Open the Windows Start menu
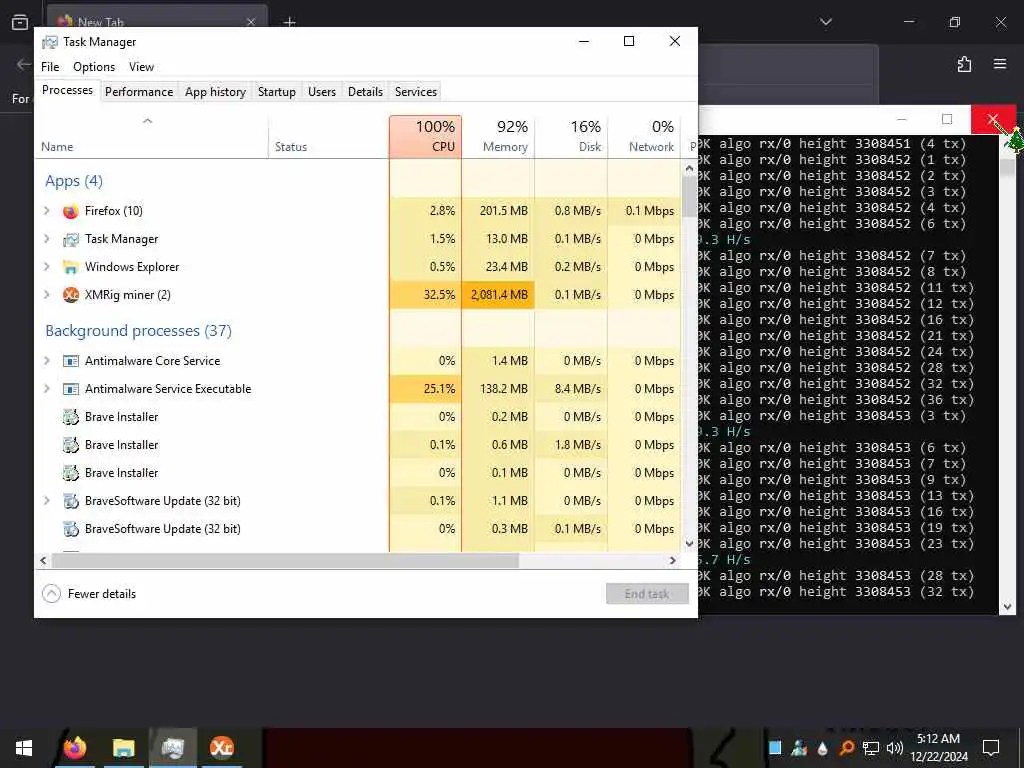Image resolution: width=1024 pixels, height=768 pixels. 24,748
